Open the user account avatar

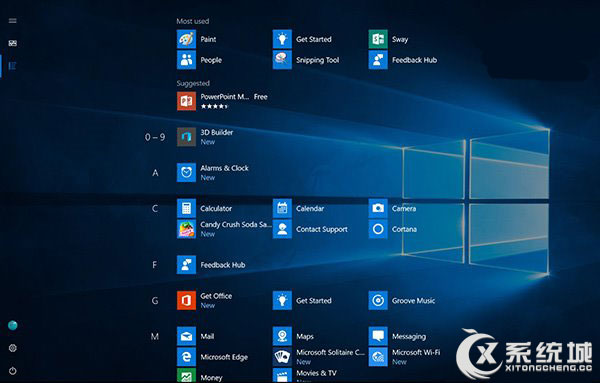(13, 325)
